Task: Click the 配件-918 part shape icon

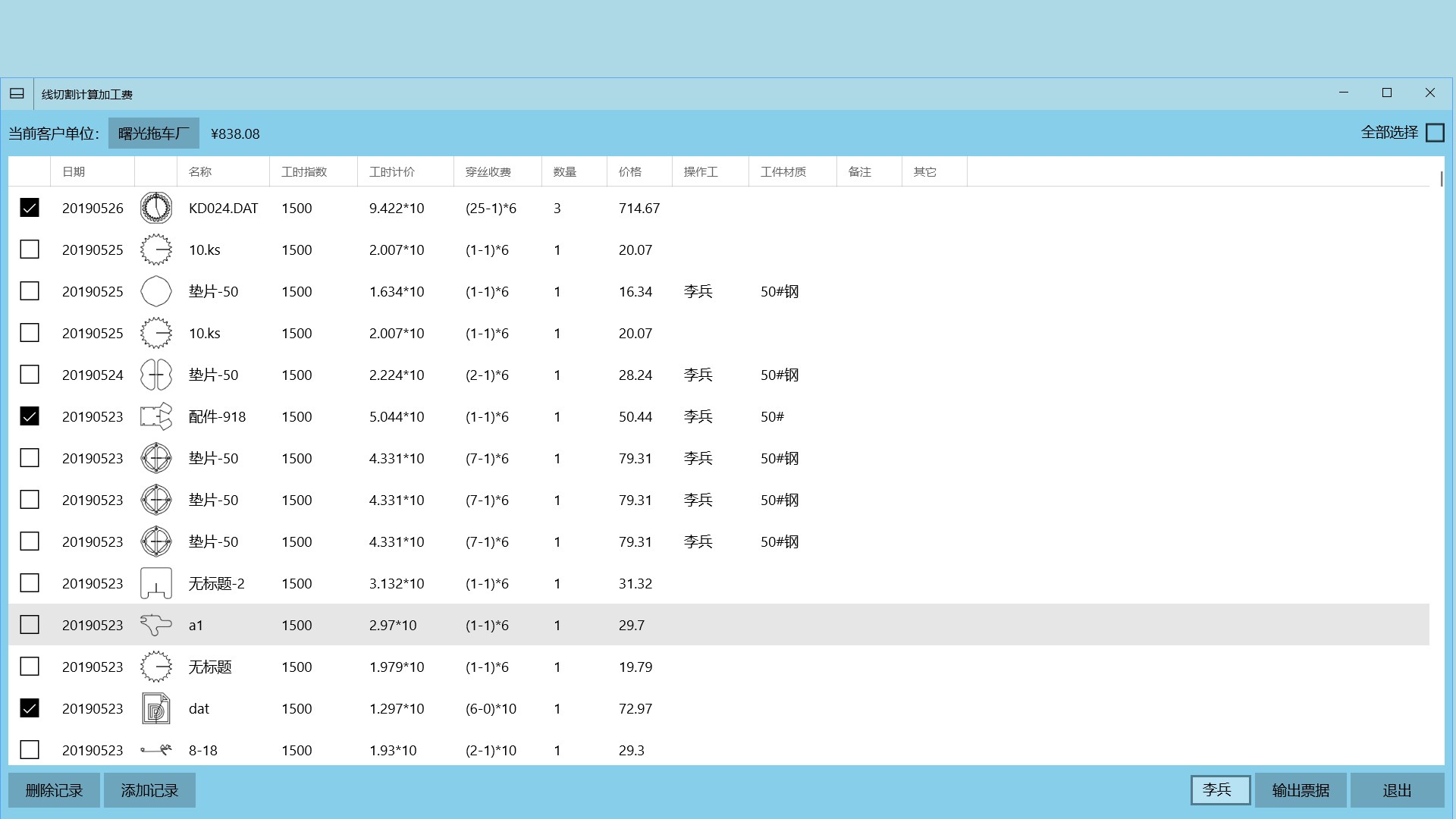Action: tap(155, 416)
